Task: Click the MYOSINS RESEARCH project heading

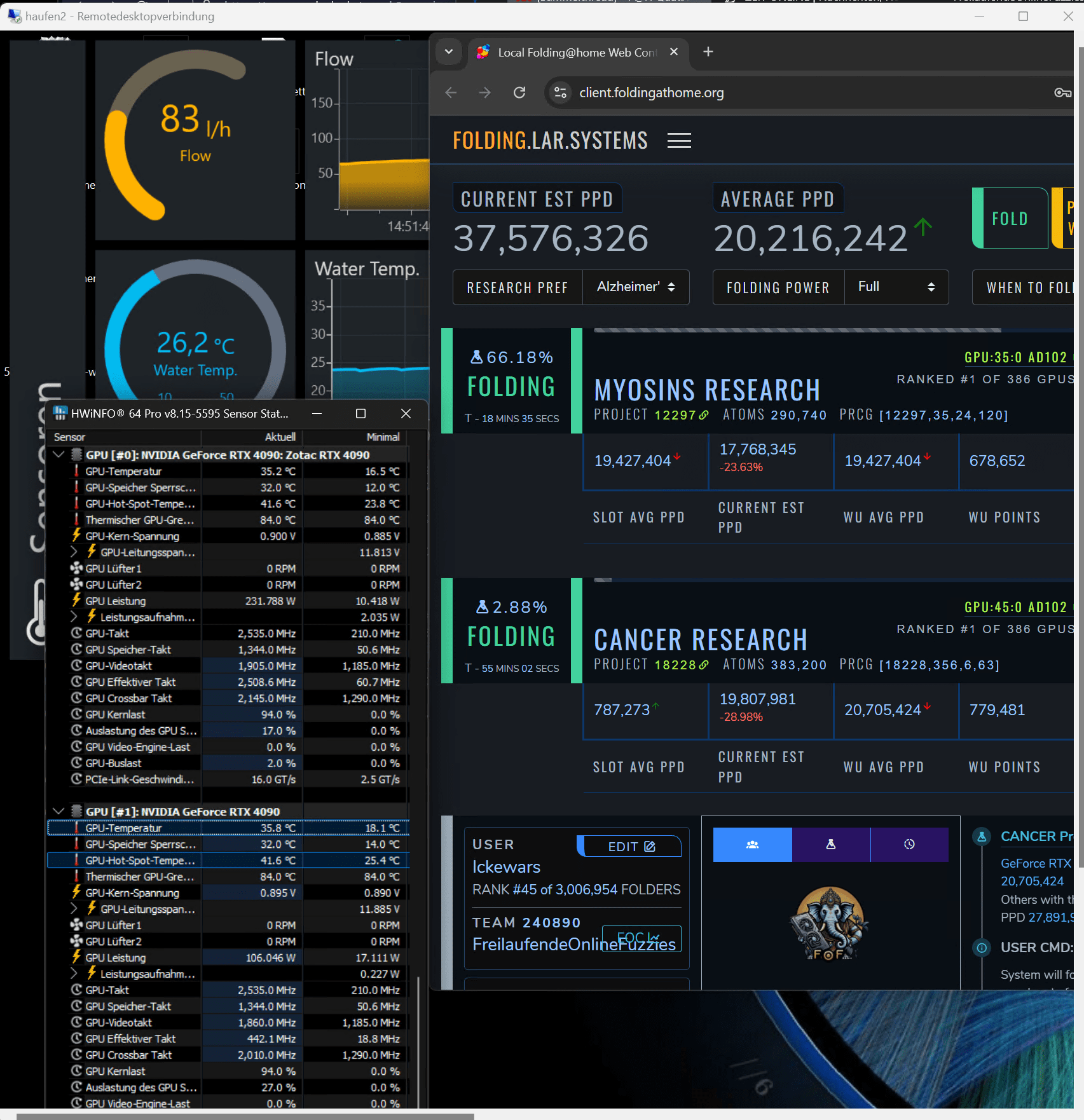Action: 707,390
